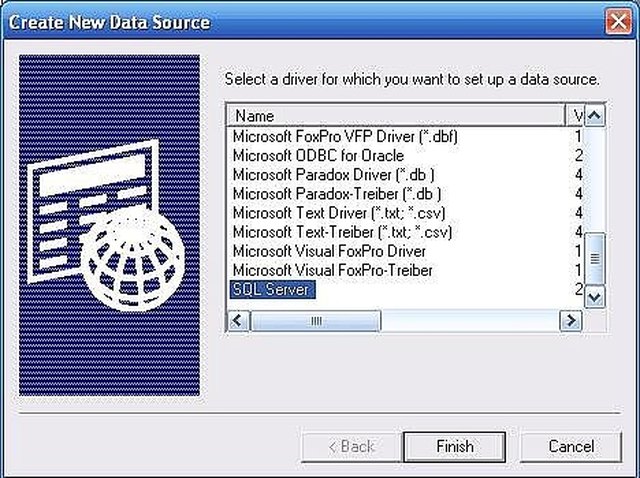Select the SQL Server driver

[273, 289]
